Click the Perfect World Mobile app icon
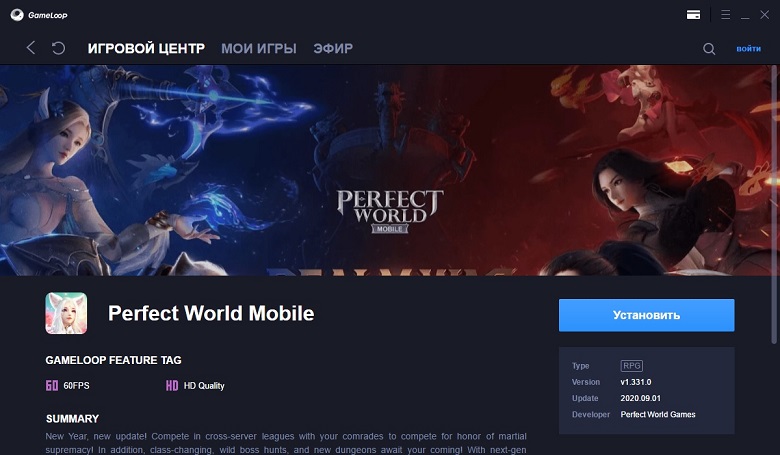 pos(66,313)
